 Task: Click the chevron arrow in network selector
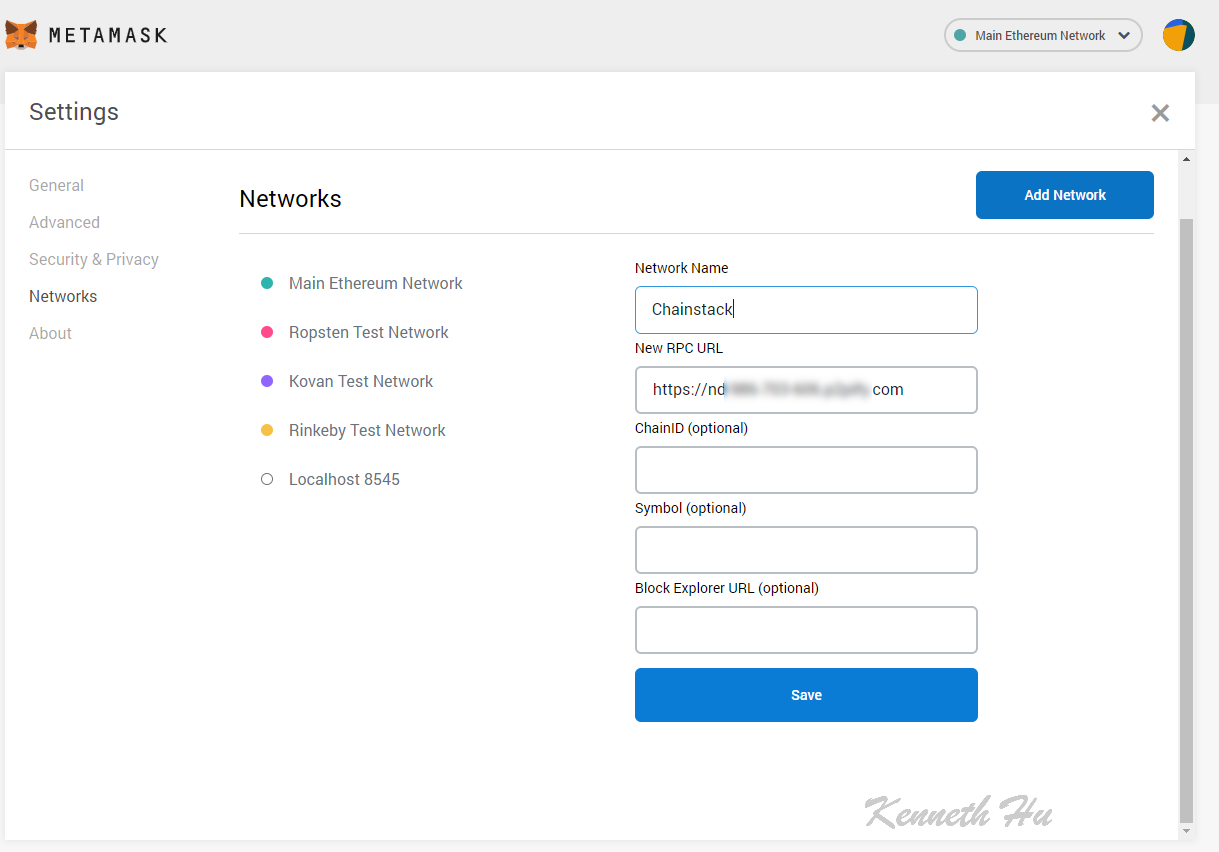1124,35
